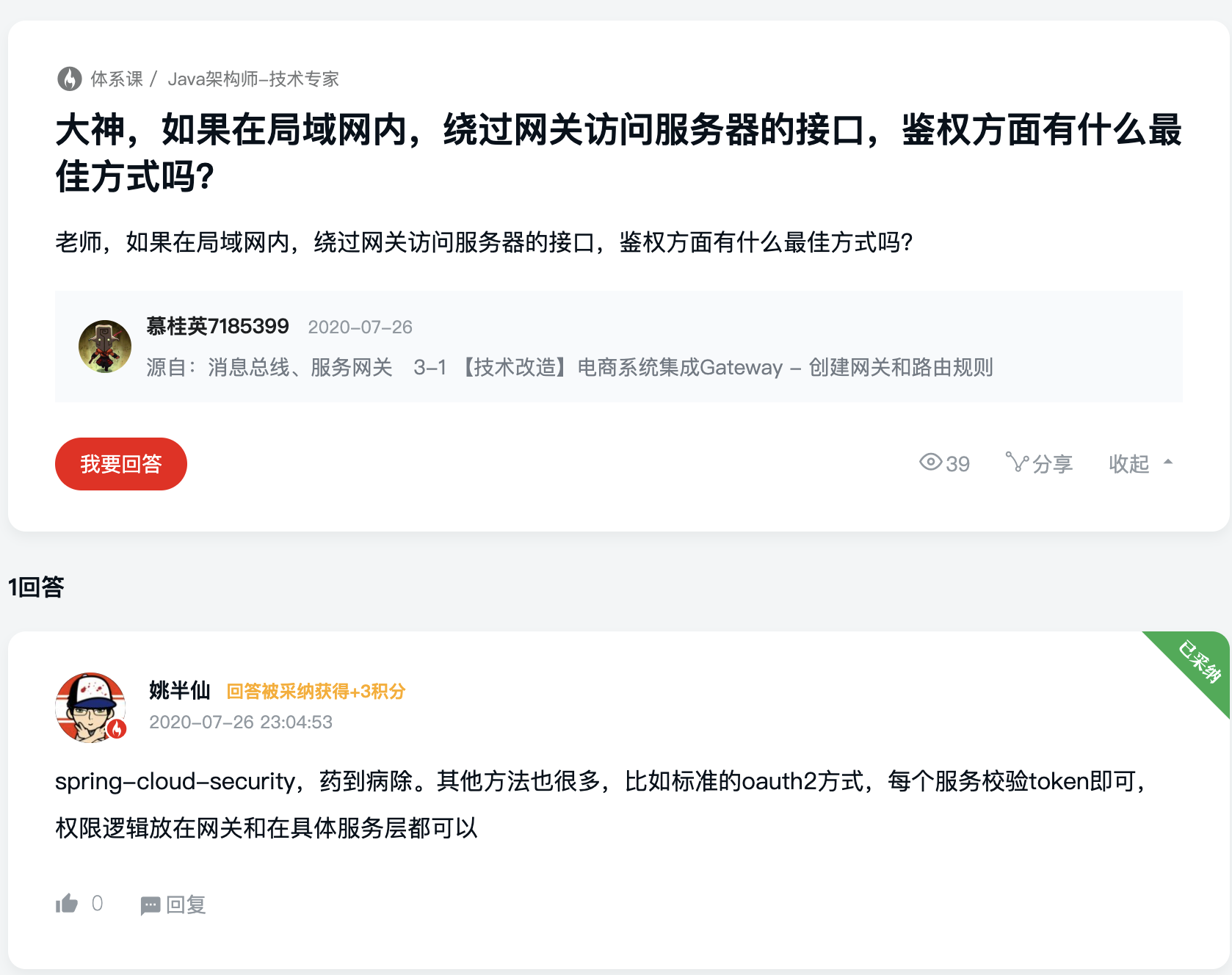
Task: Open the source lesson 3-1 Gateway link
Action: click(703, 367)
